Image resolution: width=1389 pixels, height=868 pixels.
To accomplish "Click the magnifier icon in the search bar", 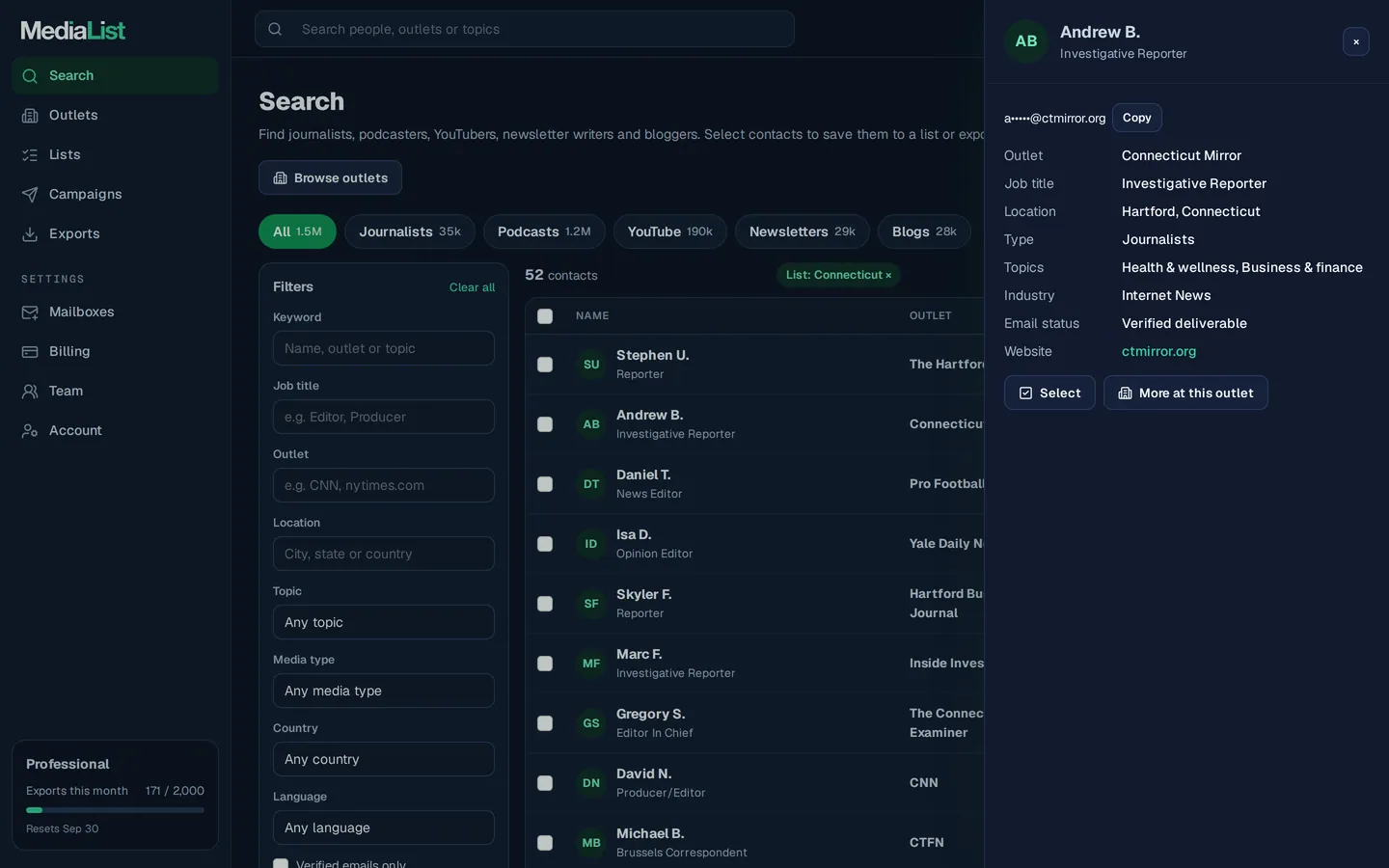I will tap(275, 29).
